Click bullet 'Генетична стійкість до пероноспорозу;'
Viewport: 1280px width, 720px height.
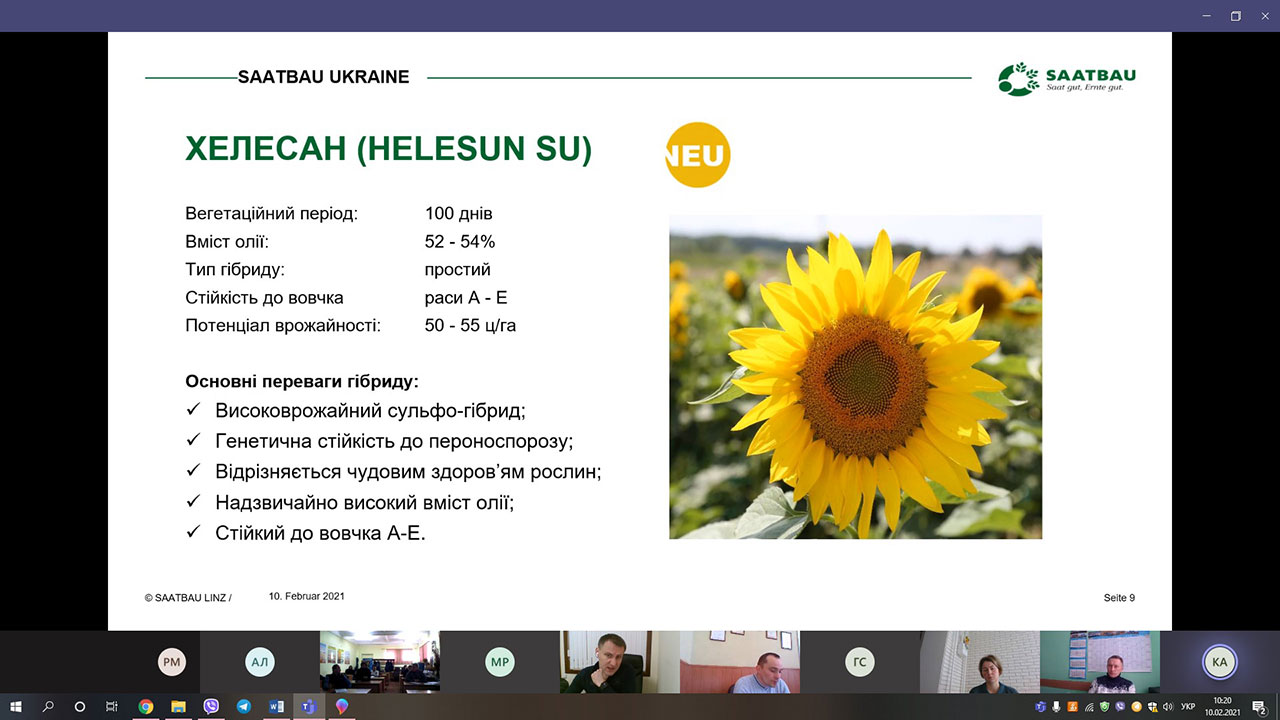(x=394, y=441)
